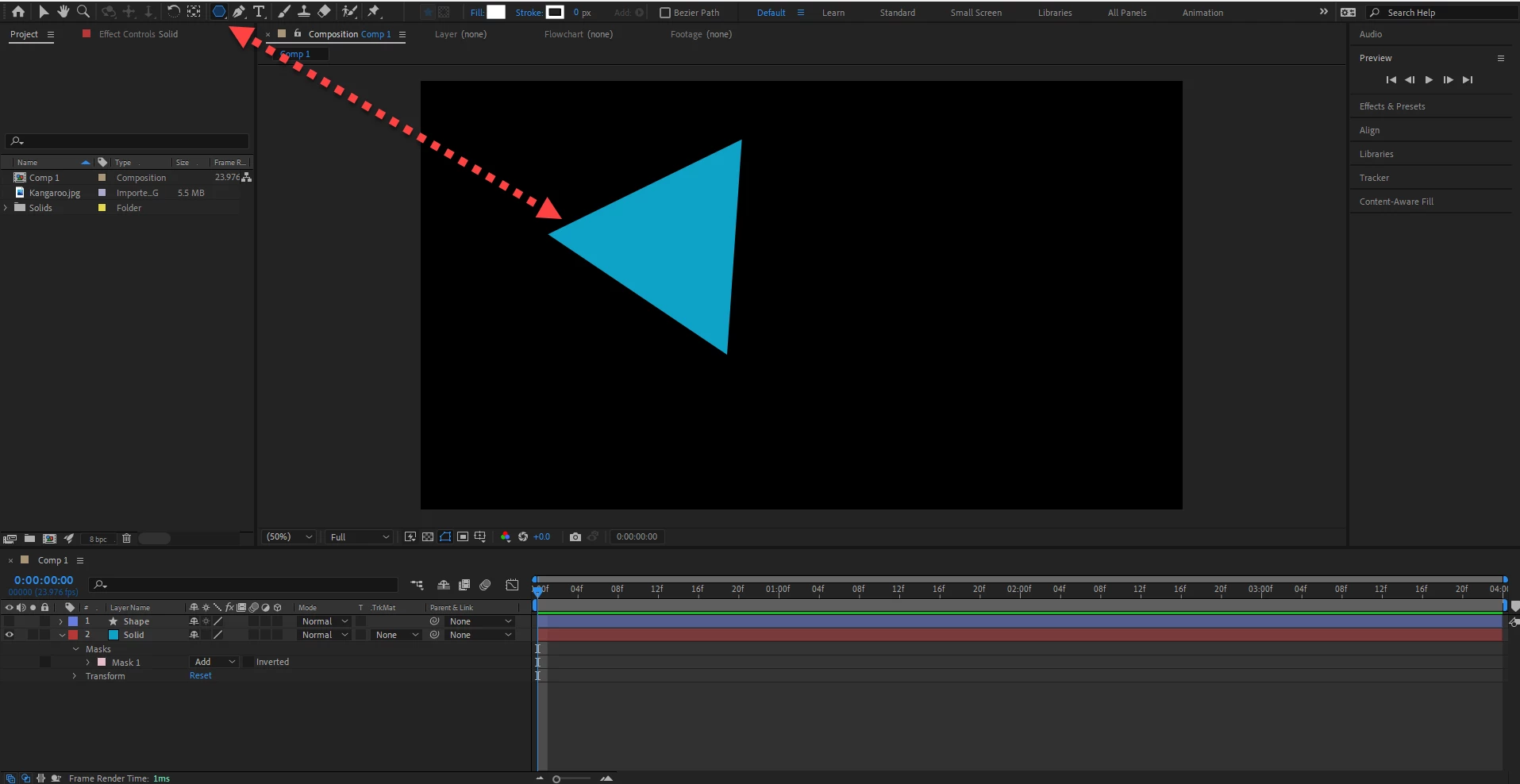Open Solid layer TrkMat dropdown

point(397,635)
